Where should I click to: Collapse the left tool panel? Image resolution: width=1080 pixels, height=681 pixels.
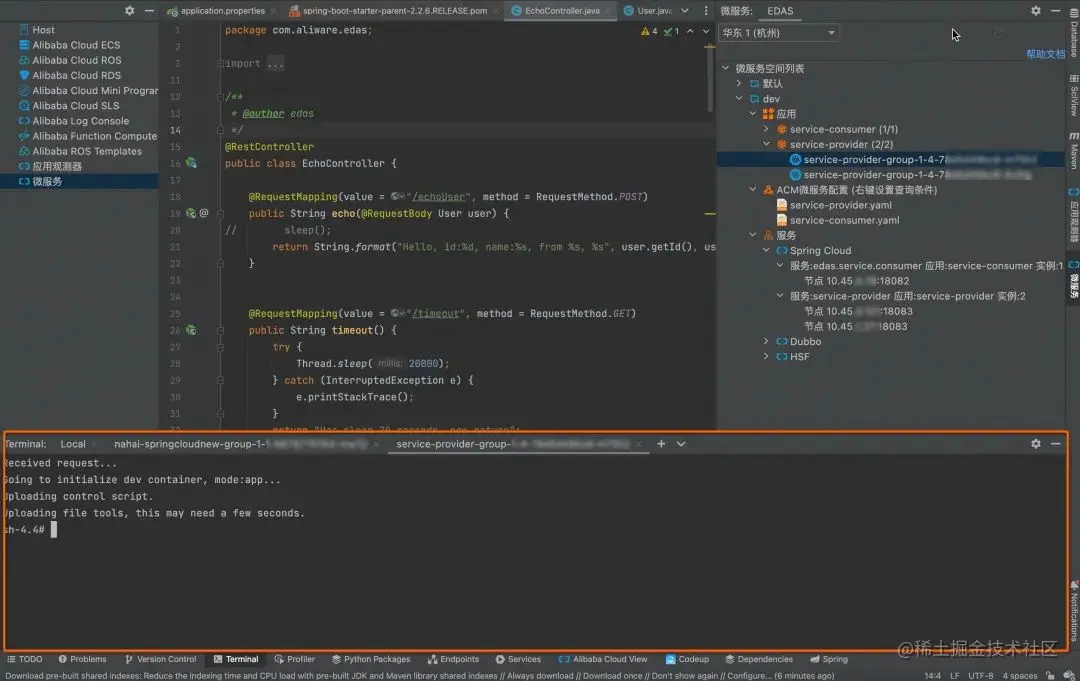[149, 10]
